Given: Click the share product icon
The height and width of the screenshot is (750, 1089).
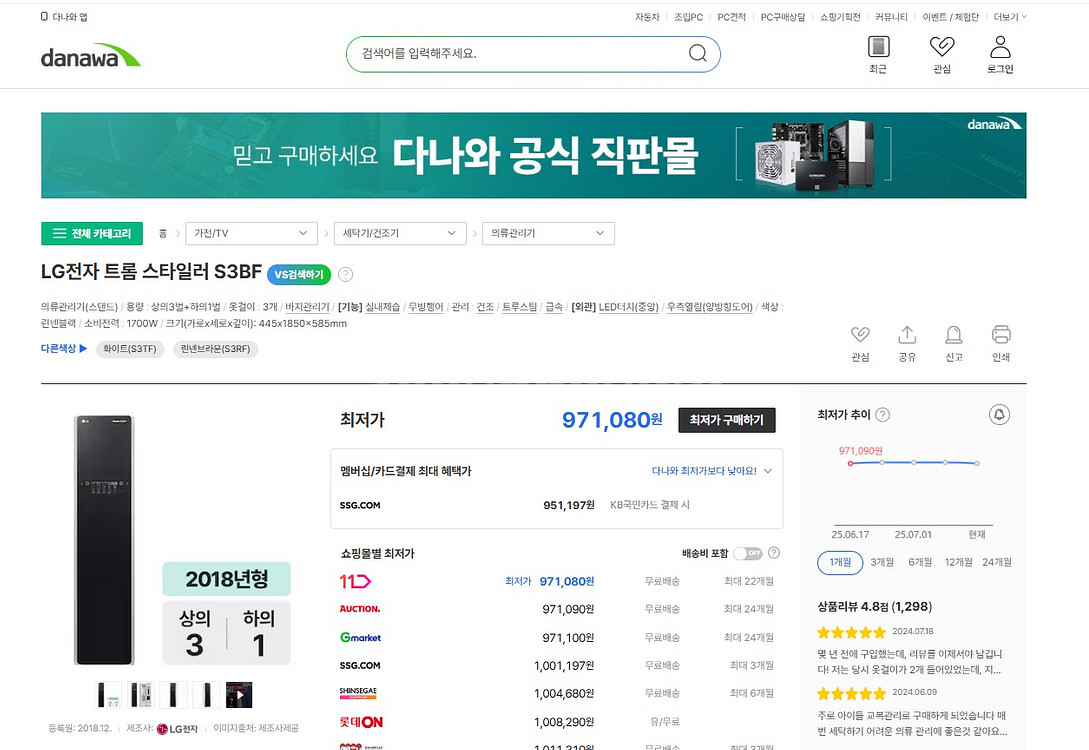Looking at the screenshot, I should (x=907, y=335).
